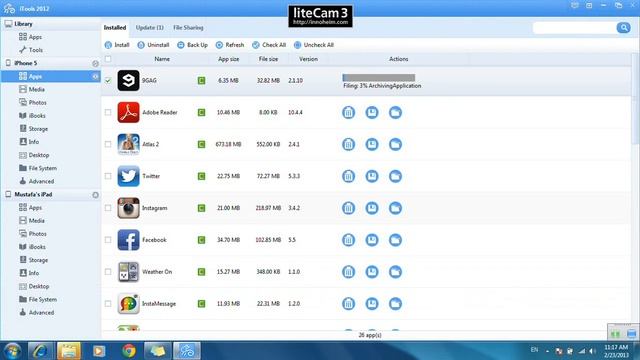The width and height of the screenshot is (640, 360).
Task: Click Check All in toolbar
Action: pos(269,45)
